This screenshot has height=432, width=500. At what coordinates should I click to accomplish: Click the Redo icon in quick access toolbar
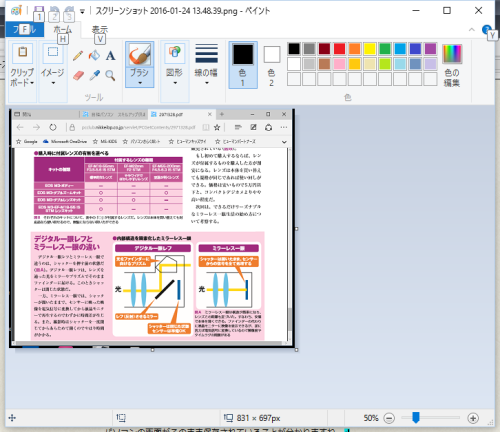[69, 11]
